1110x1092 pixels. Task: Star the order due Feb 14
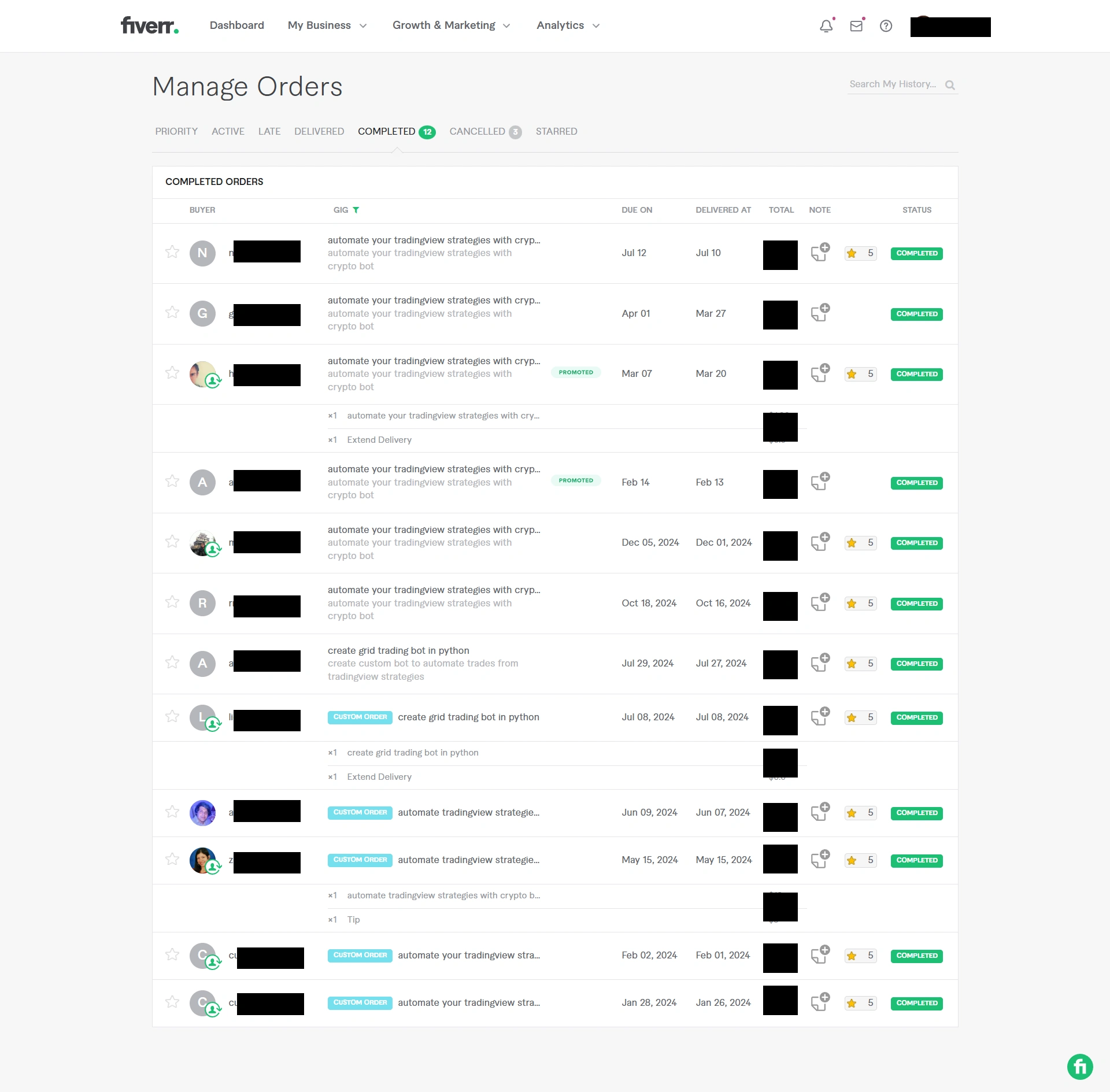pos(172,482)
